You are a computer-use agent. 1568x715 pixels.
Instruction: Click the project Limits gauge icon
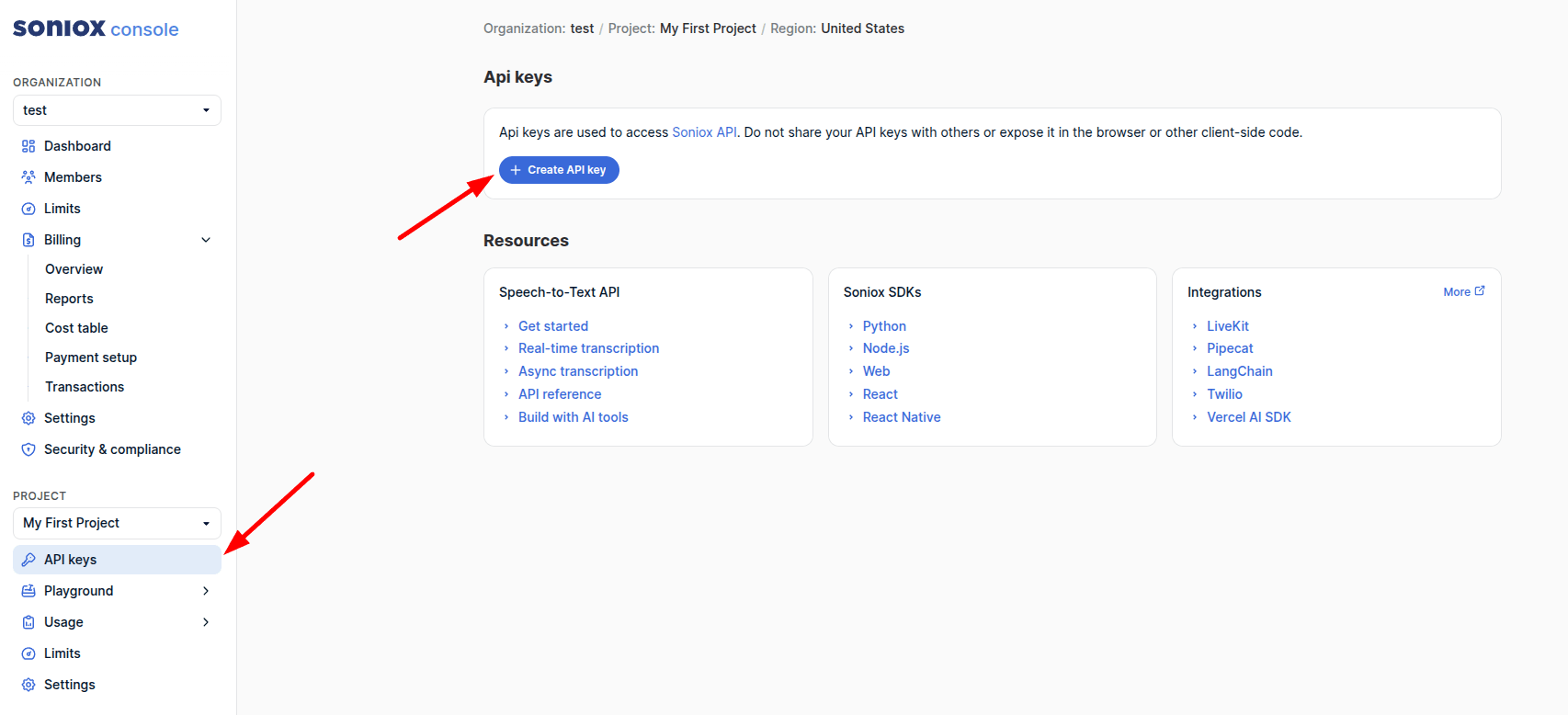28,653
